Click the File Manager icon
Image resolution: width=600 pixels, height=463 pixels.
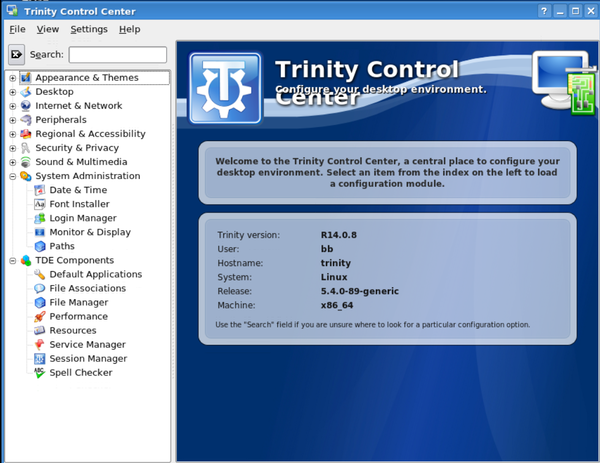pyautogui.click(x=40, y=302)
